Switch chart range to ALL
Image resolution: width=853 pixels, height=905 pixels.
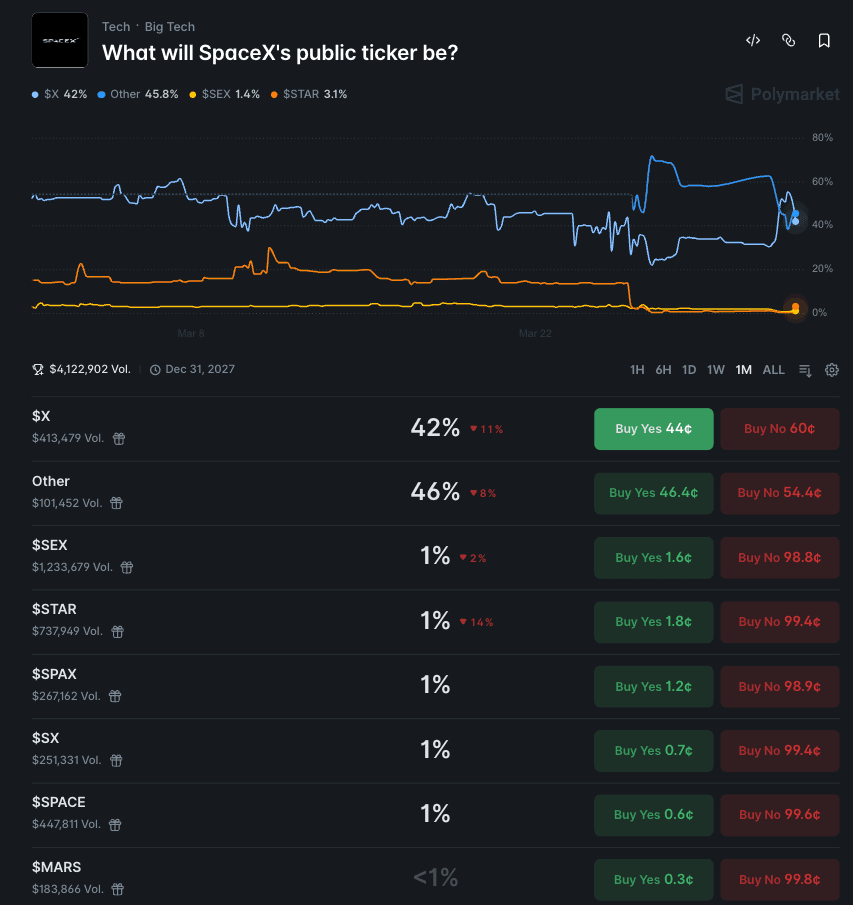[x=773, y=370]
